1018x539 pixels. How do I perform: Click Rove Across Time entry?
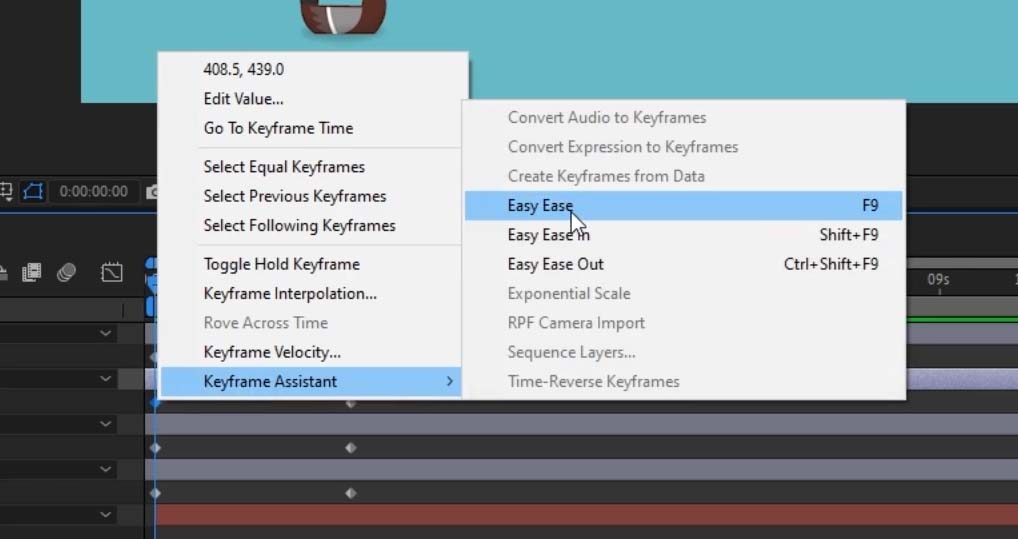point(310,323)
